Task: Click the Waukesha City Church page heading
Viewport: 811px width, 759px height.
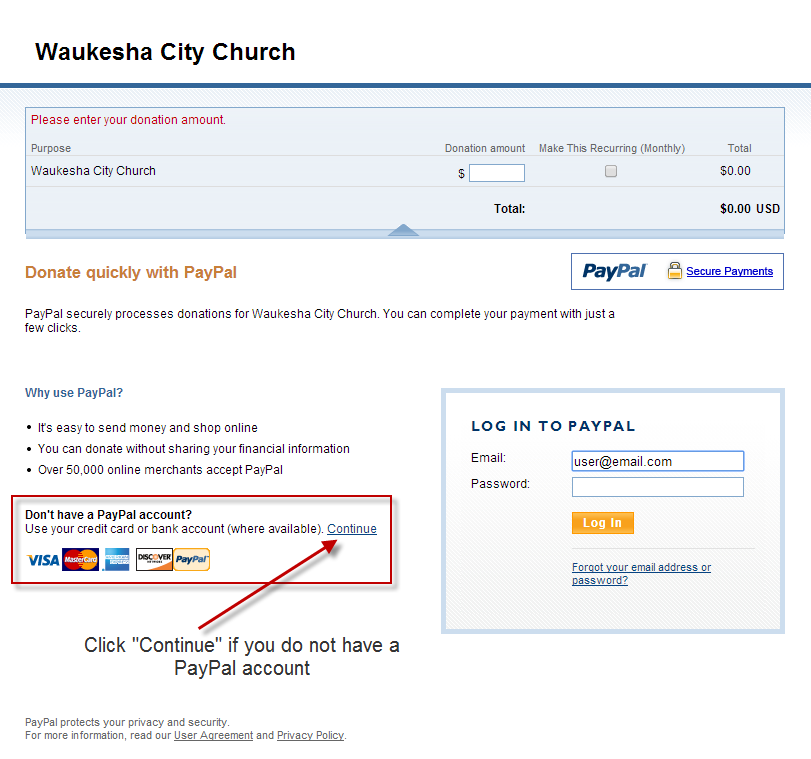Action: click(x=165, y=52)
